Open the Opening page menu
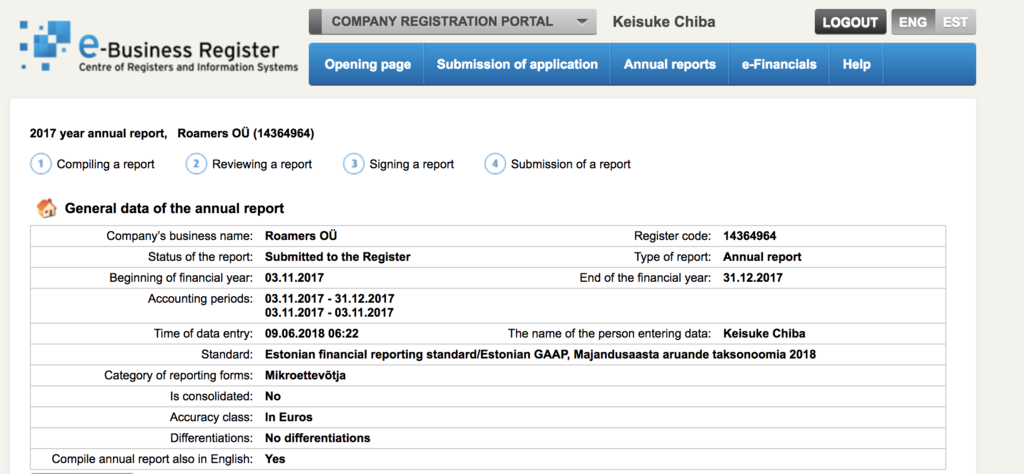 pos(368,65)
